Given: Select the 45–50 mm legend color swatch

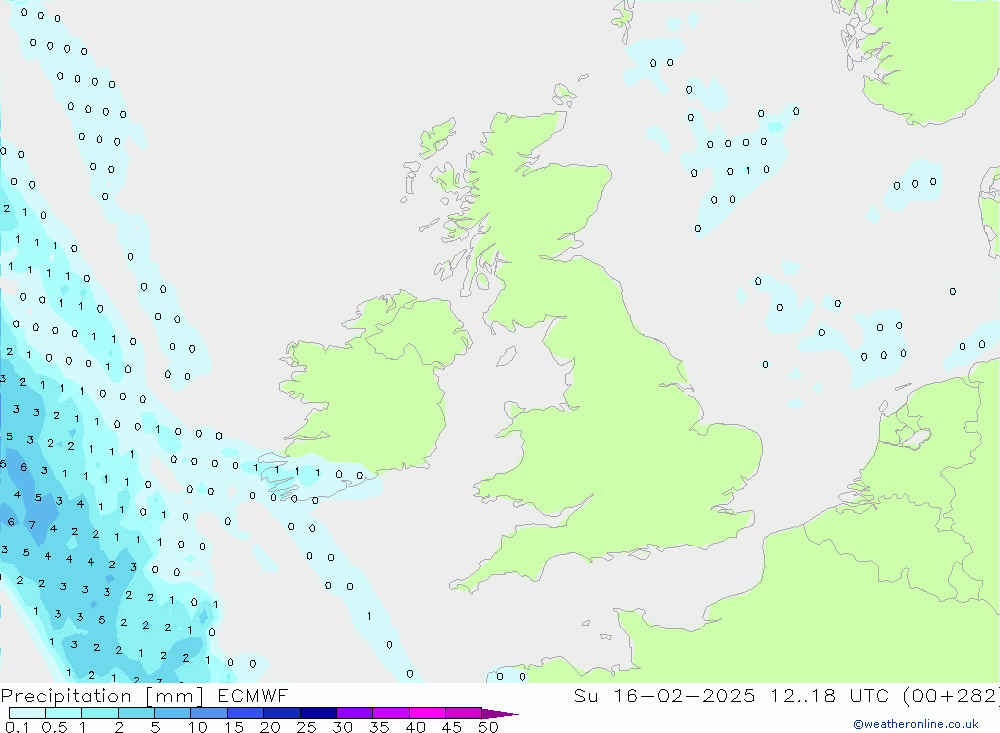Looking at the screenshot, I should pyautogui.click(x=464, y=713).
